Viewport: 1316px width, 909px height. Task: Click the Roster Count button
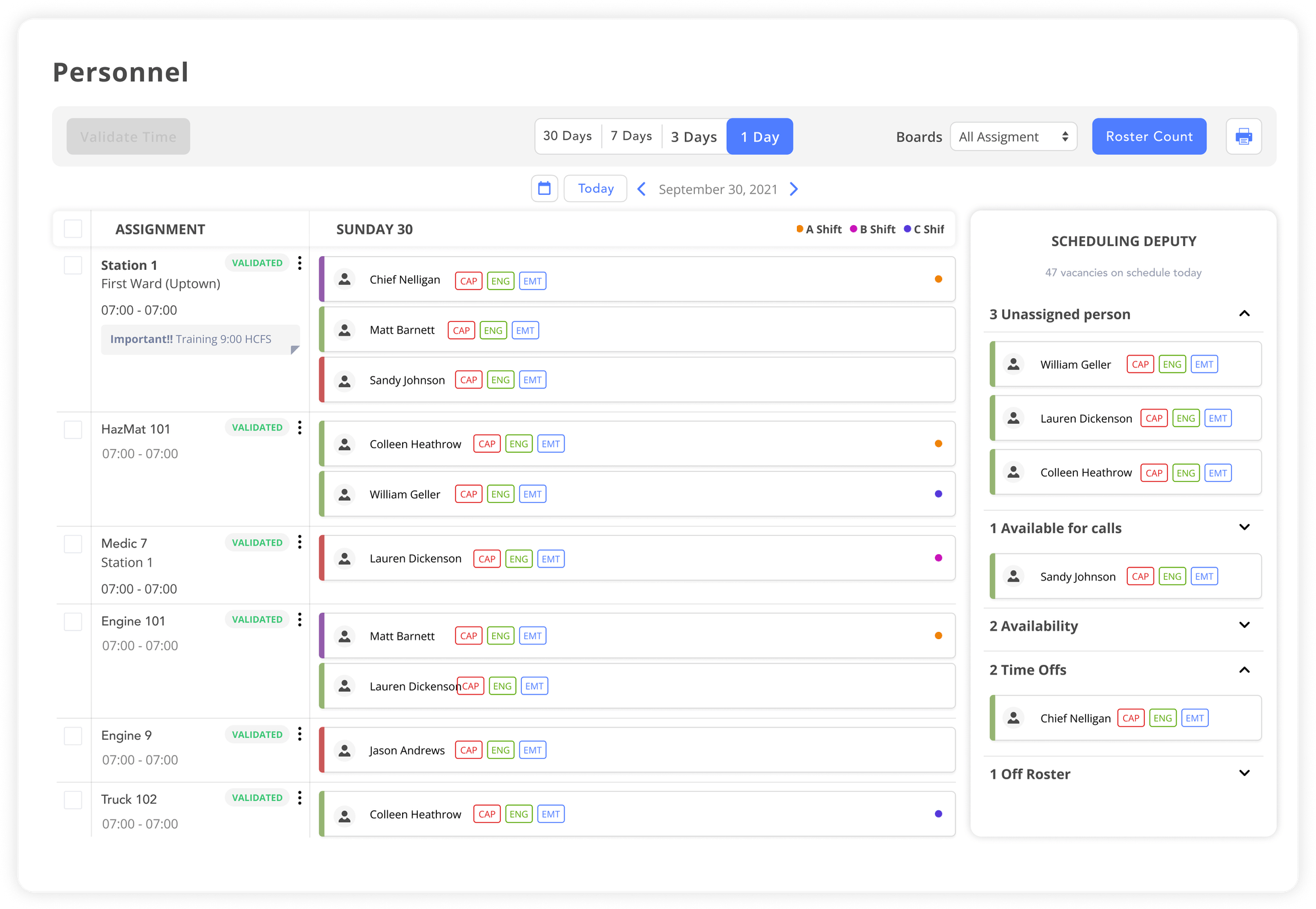[1148, 137]
